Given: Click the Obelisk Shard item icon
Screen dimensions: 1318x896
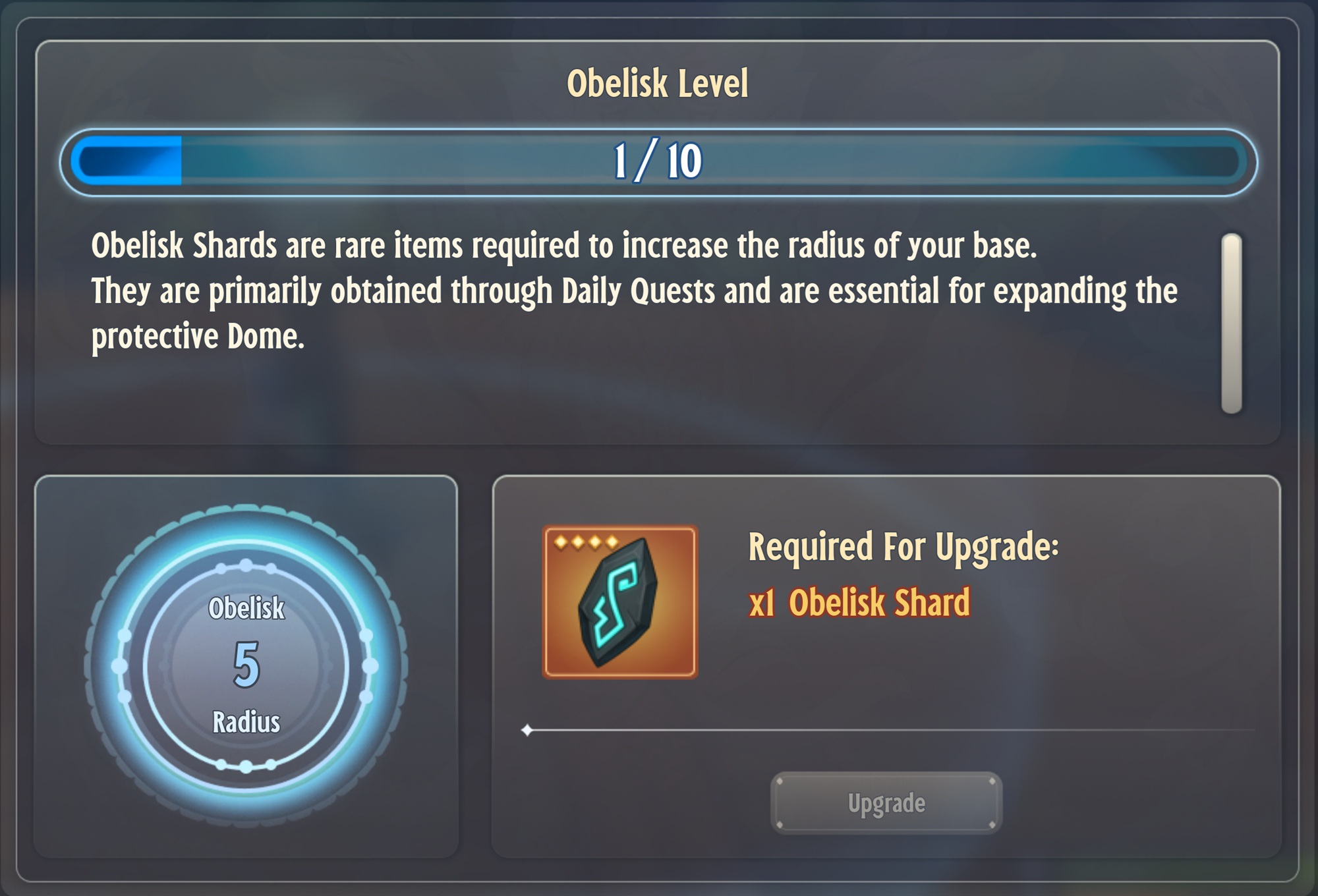Looking at the screenshot, I should pyautogui.click(x=619, y=602).
